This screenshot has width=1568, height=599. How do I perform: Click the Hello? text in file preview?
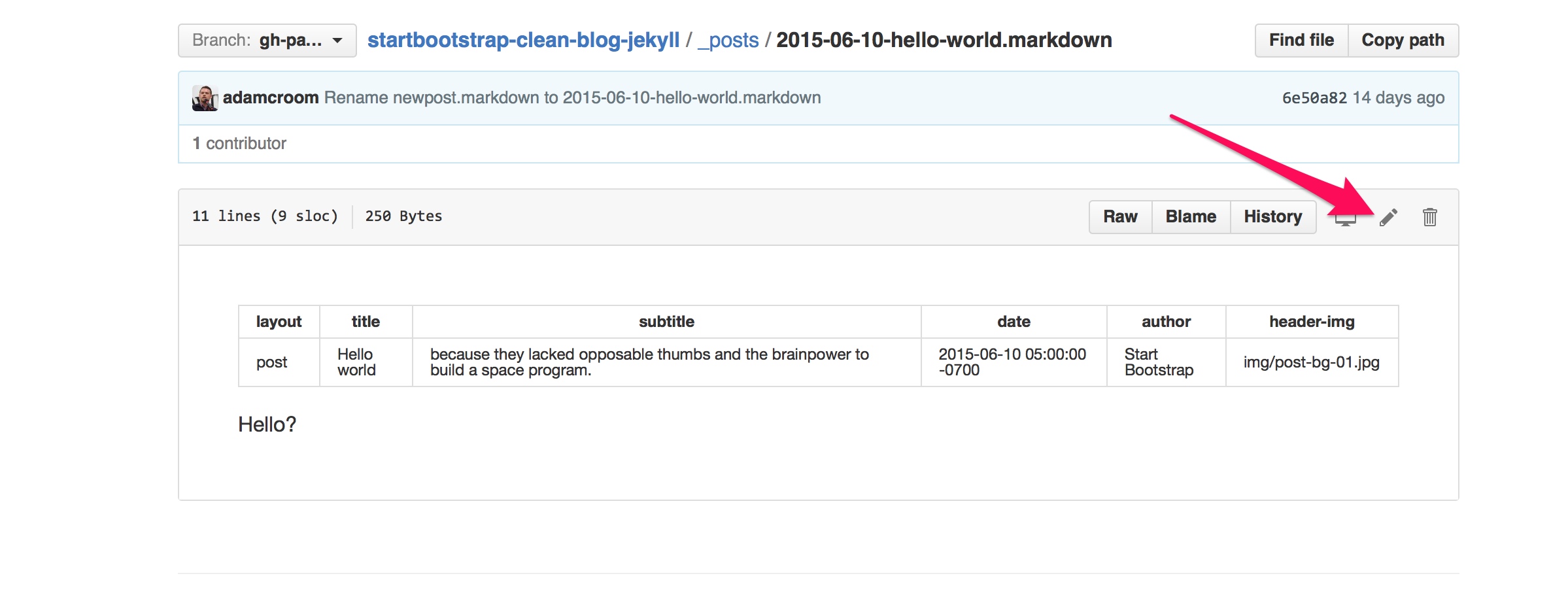[x=267, y=425]
